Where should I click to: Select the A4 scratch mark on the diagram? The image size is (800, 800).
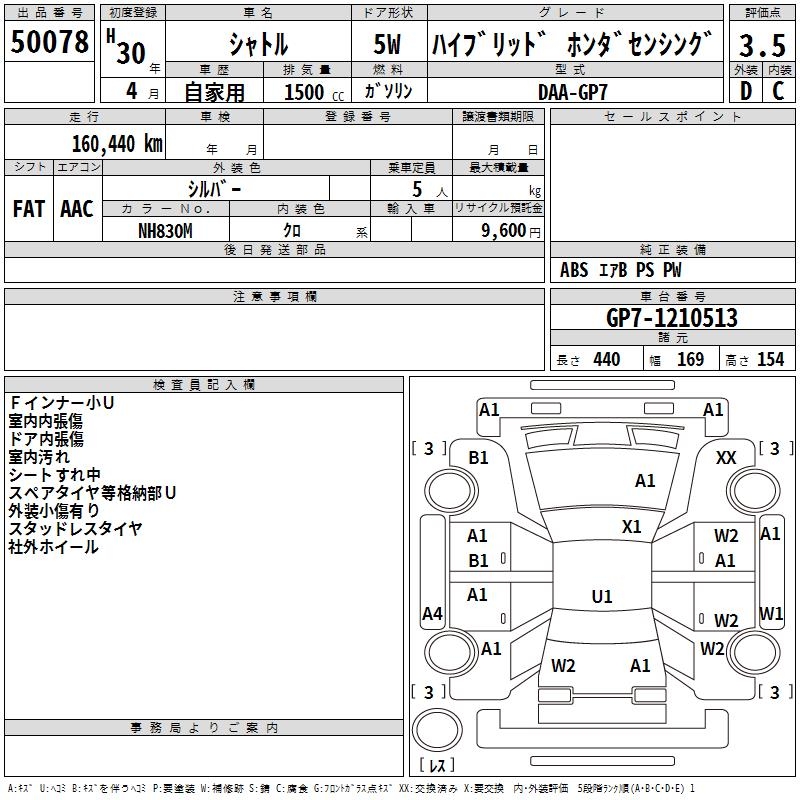click(432, 614)
